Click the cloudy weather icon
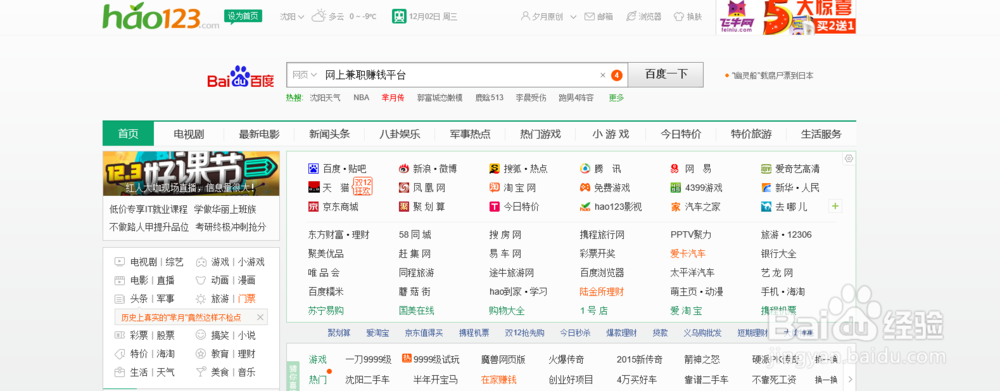The image size is (1000, 391). pyautogui.click(x=318, y=17)
